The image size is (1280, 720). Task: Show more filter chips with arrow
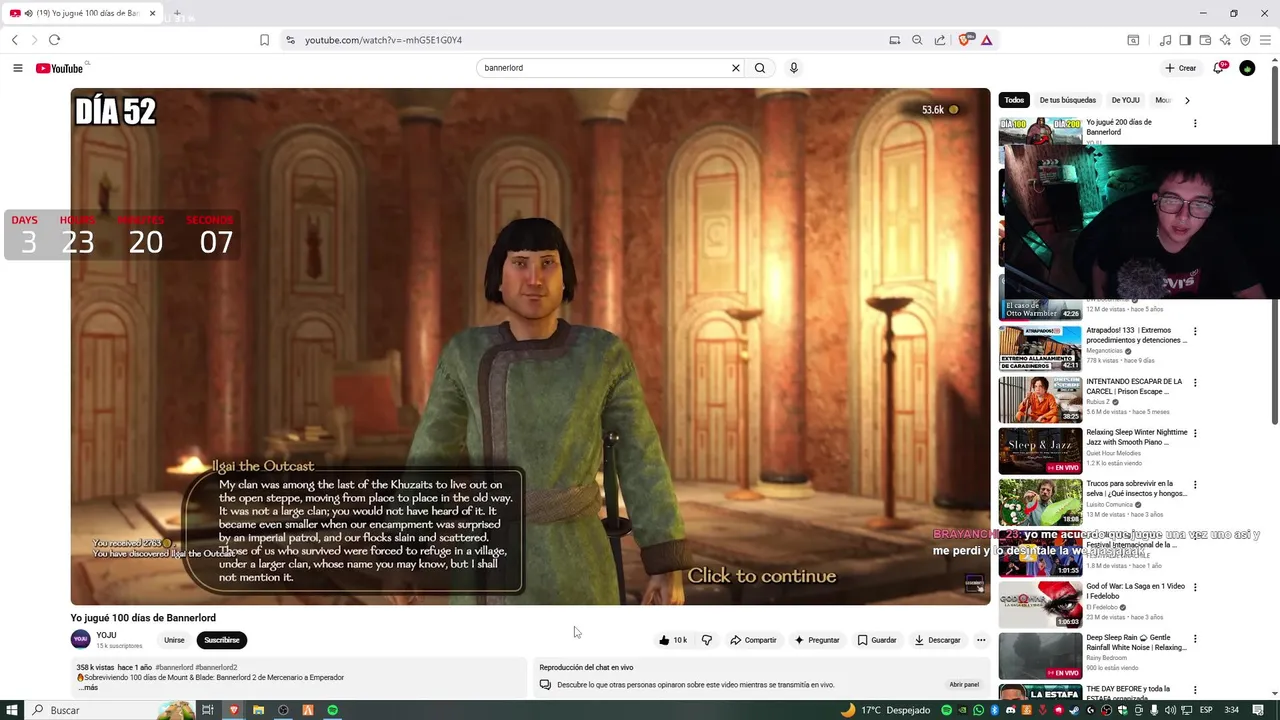point(1187,100)
